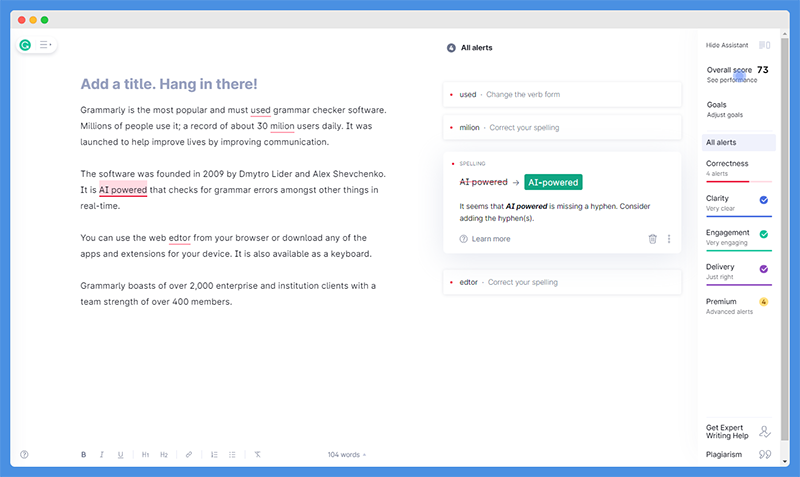The height and width of the screenshot is (477, 800).
Task: Click the Engagement green progress bar
Action: [x=739, y=250]
